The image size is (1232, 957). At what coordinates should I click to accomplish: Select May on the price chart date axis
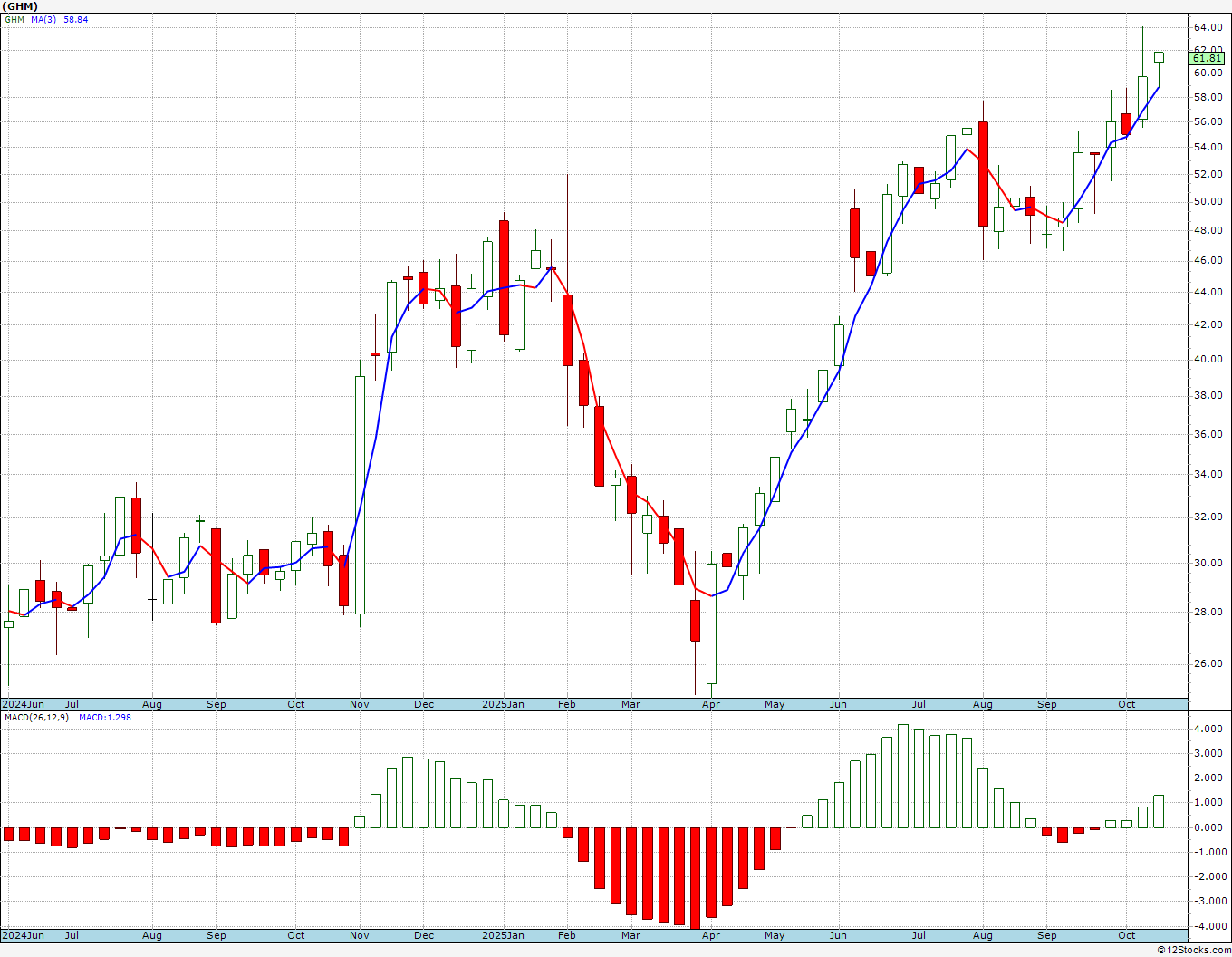pyautogui.click(x=775, y=704)
